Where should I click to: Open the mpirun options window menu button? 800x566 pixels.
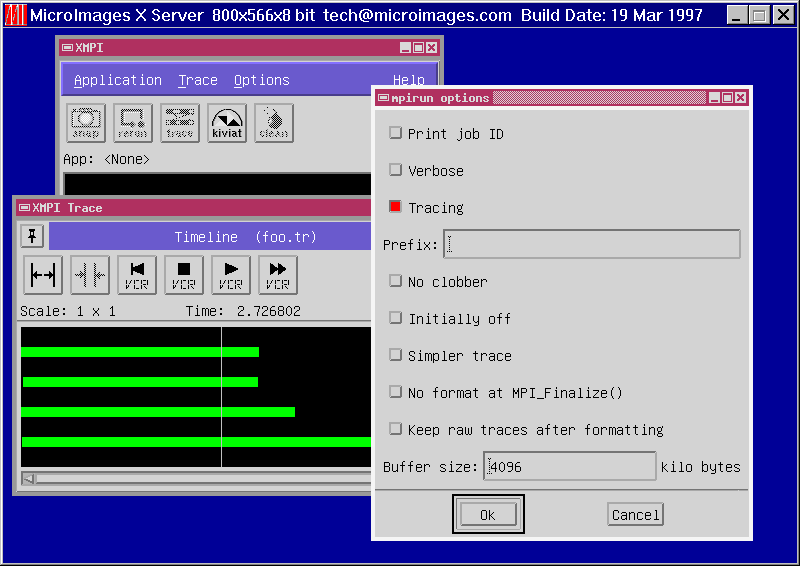(x=383, y=97)
